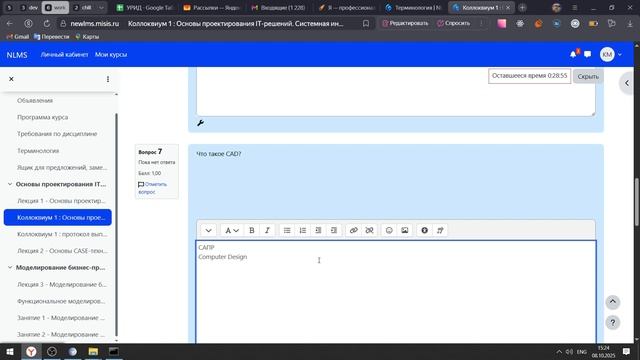Open Лекция 2 - Основы CASE in sidebar
This screenshot has height=360, width=640.
(62, 251)
